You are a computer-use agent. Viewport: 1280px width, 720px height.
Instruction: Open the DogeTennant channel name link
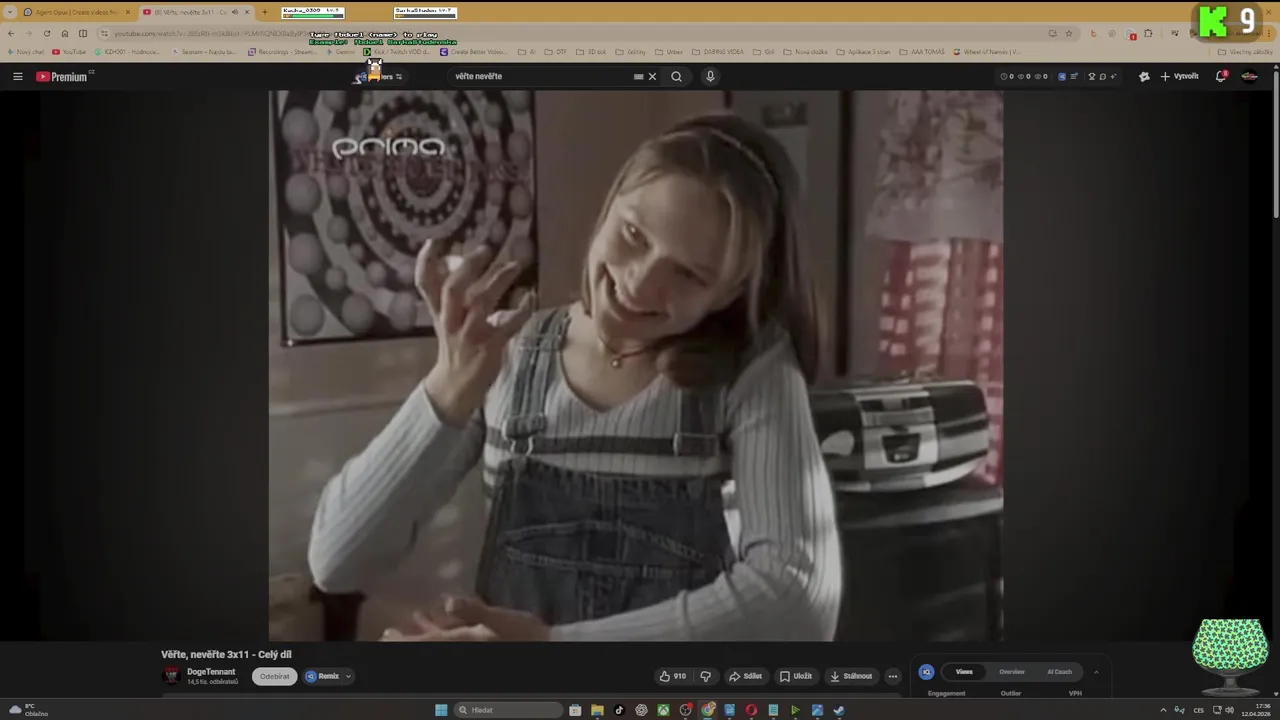point(211,672)
